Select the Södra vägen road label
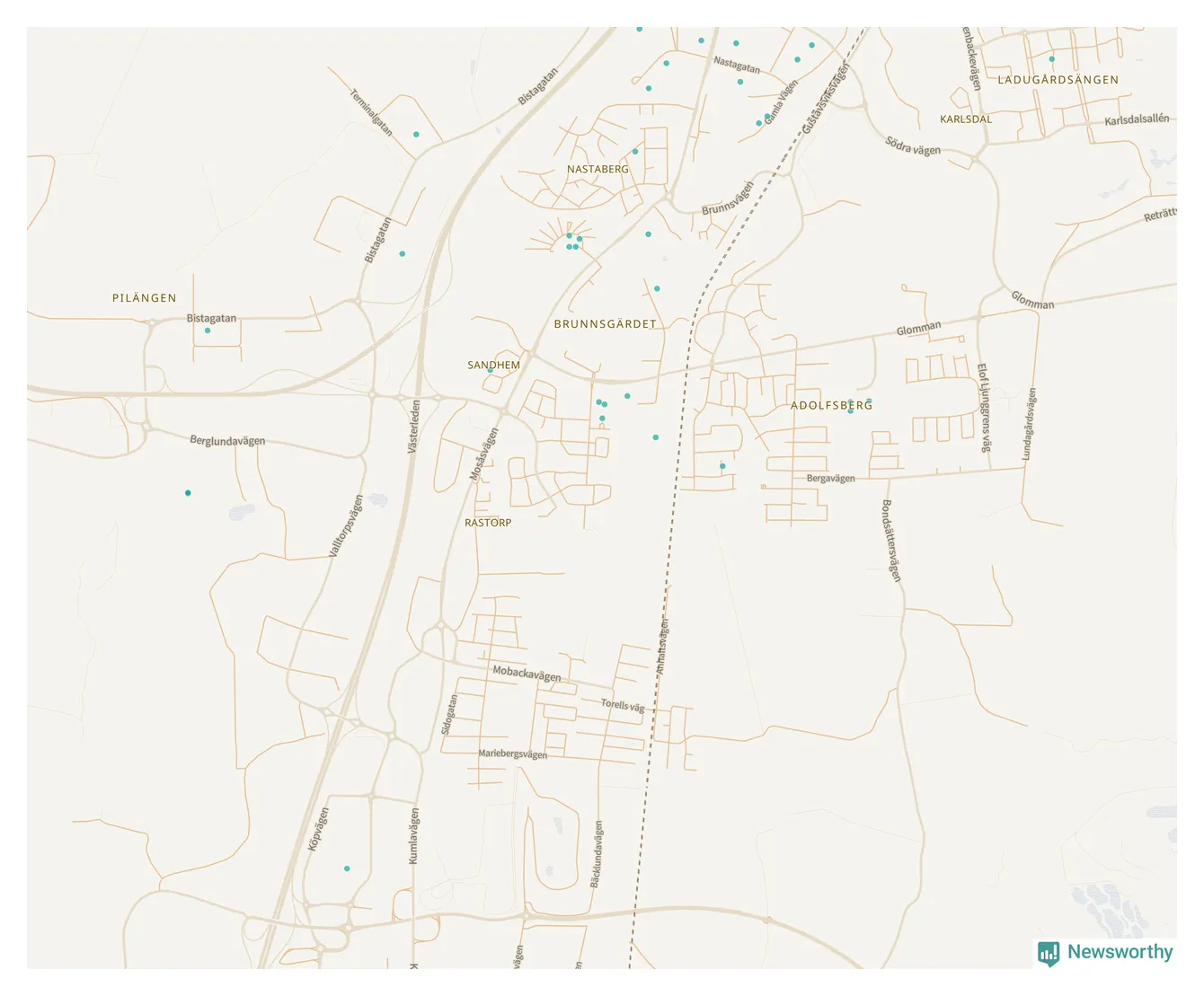 point(912,146)
